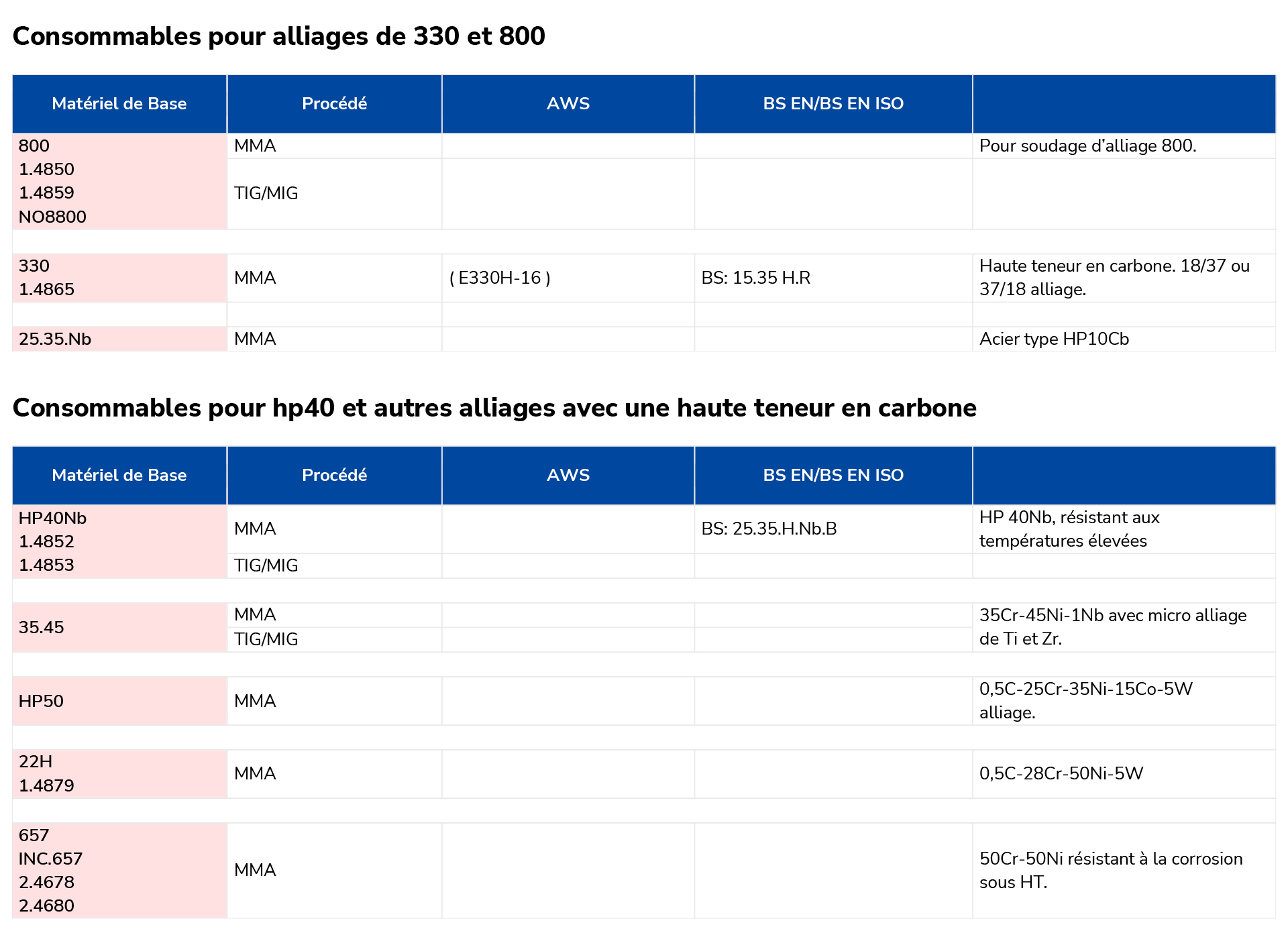This screenshot has width=1288, height=933.
Task: Select the HP40Nb base material cell
Action: pyautogui.click(x=119, y=542)
